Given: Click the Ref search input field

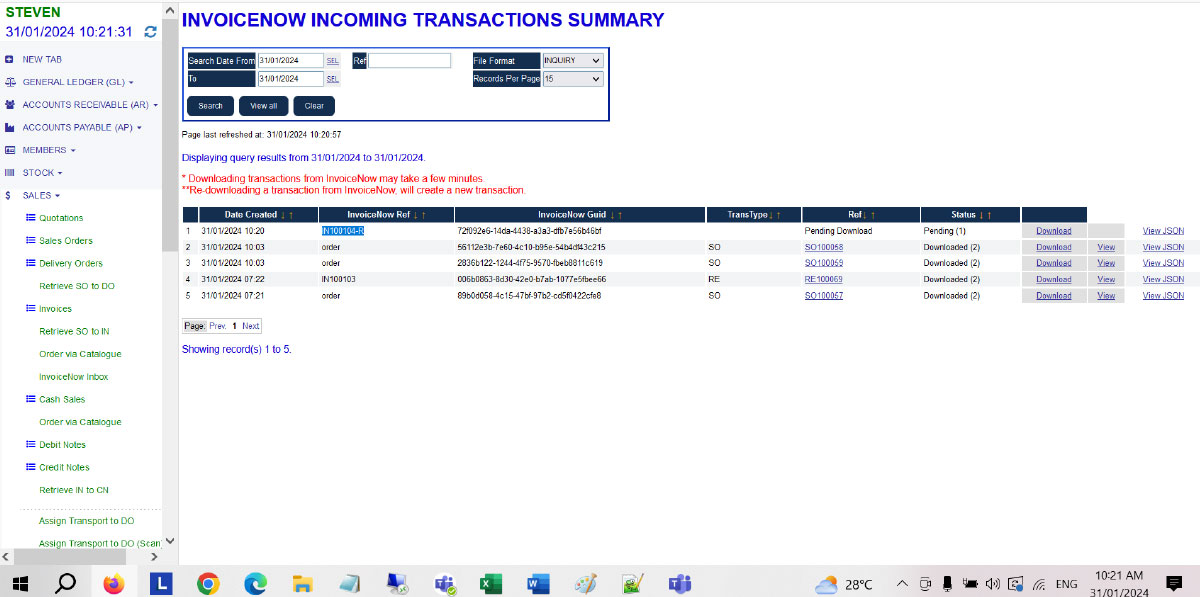Looking at the screenshot, I should [410, 61].
